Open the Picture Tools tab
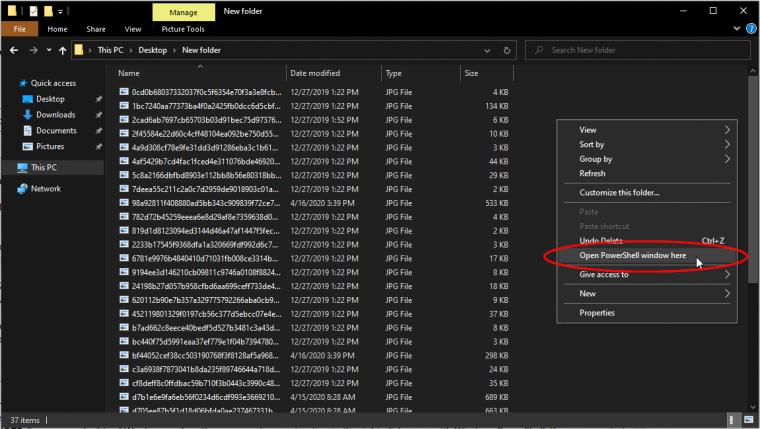Screen dimensions: 760x429 (x=183, y=29)
